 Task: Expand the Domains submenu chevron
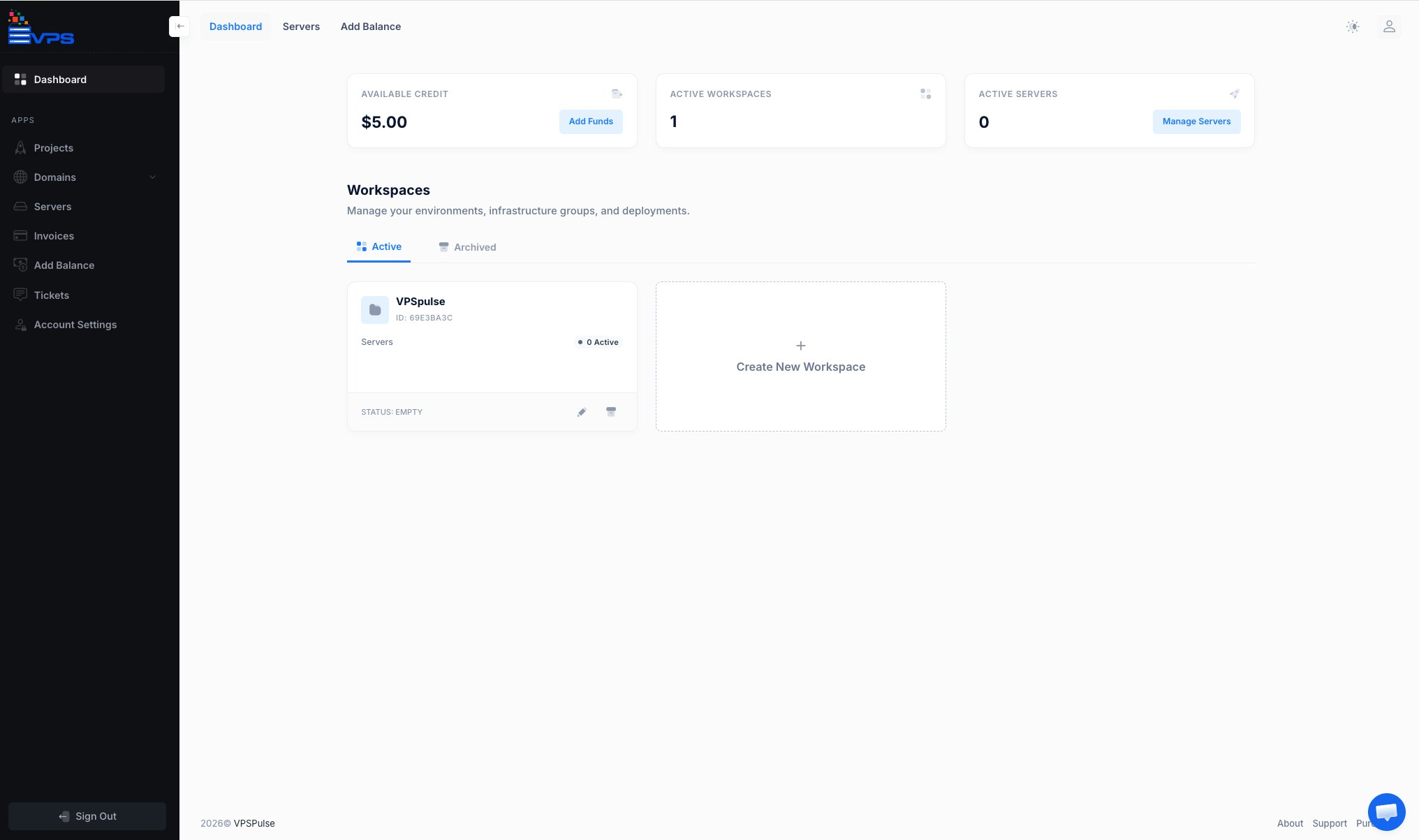[152, 177]
